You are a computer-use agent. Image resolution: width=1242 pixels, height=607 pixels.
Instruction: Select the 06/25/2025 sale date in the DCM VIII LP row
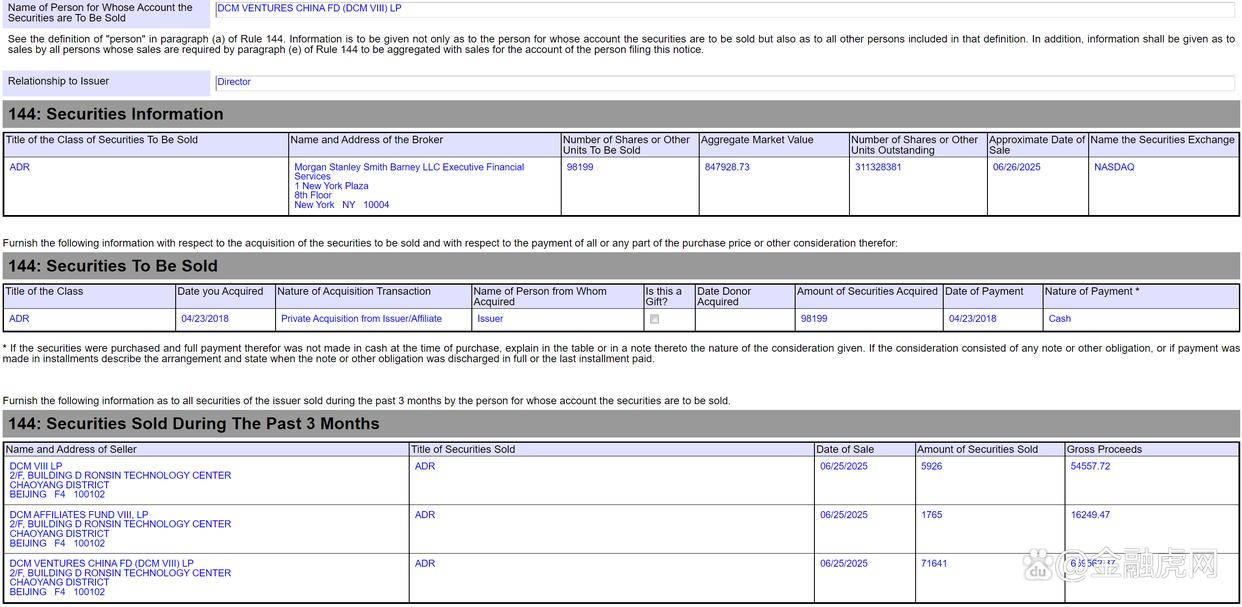pyautogui.click(x=844, y=466)
